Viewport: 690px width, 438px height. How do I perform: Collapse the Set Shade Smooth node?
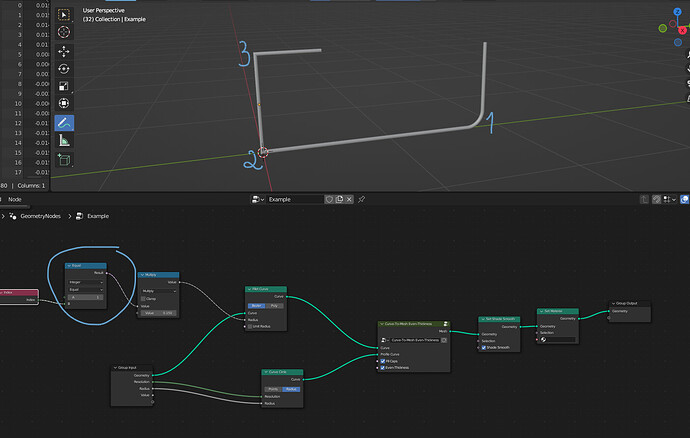coord(483,319)
